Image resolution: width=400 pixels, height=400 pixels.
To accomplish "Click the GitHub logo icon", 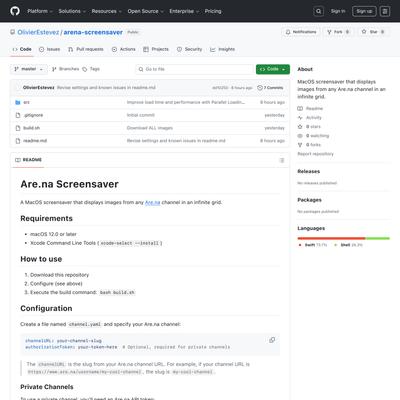I will click(15, 11).
